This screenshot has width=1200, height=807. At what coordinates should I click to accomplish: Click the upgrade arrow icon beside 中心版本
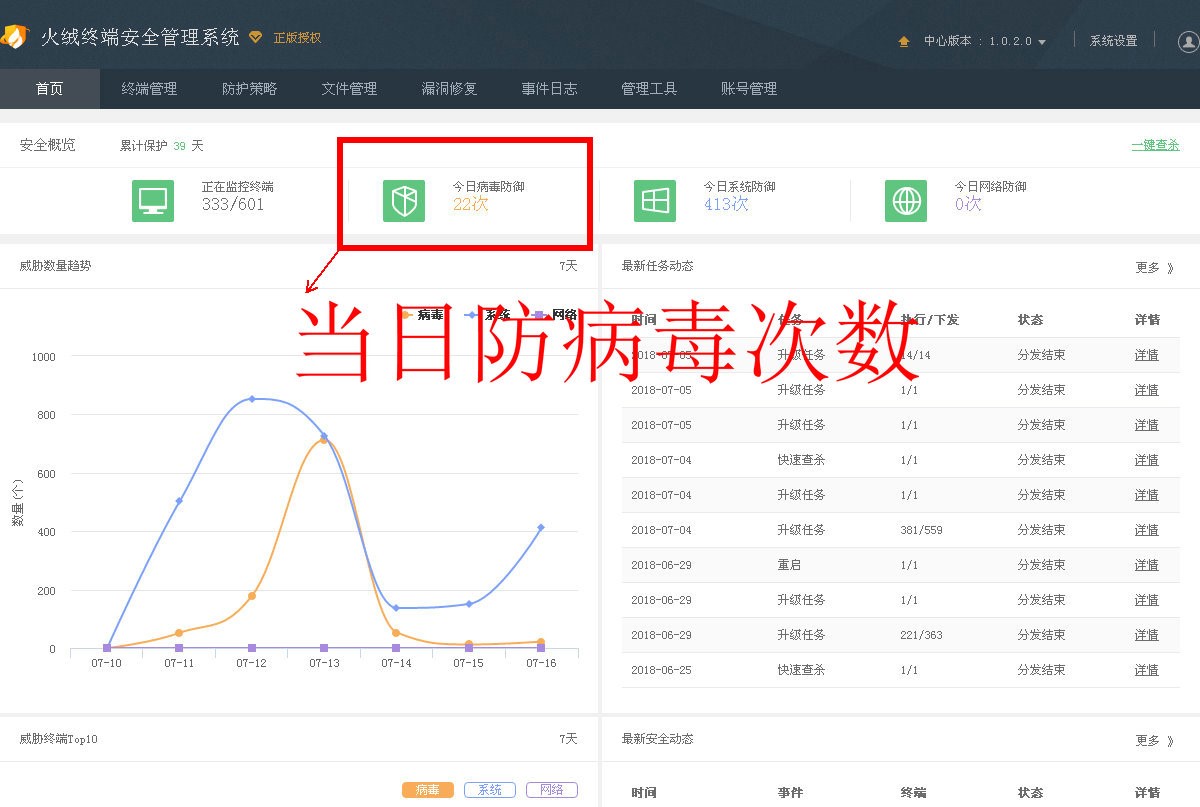click(904, 42)
